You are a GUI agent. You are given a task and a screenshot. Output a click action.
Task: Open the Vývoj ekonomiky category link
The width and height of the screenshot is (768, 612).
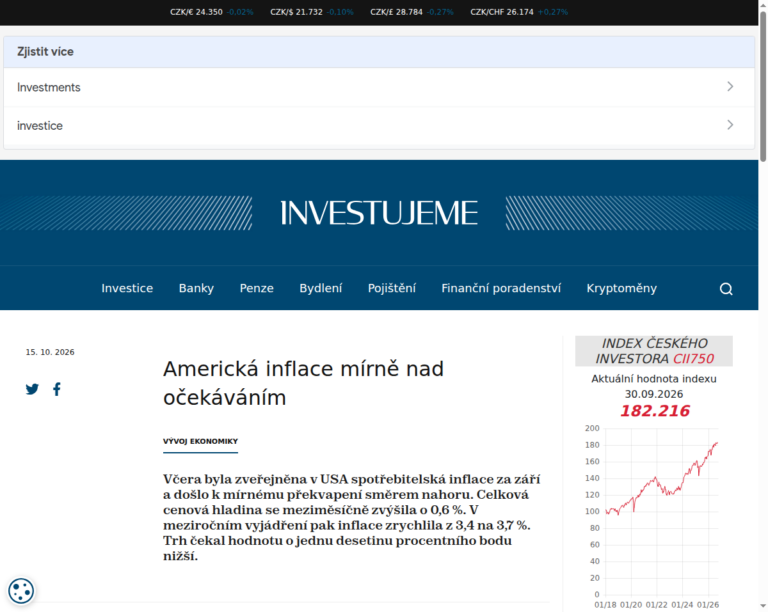click(200, 441)
